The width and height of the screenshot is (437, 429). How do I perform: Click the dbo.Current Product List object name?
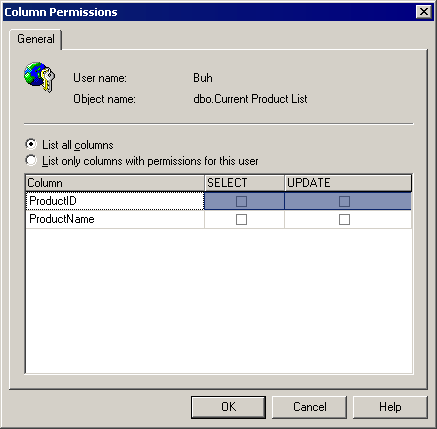point(250,99)
